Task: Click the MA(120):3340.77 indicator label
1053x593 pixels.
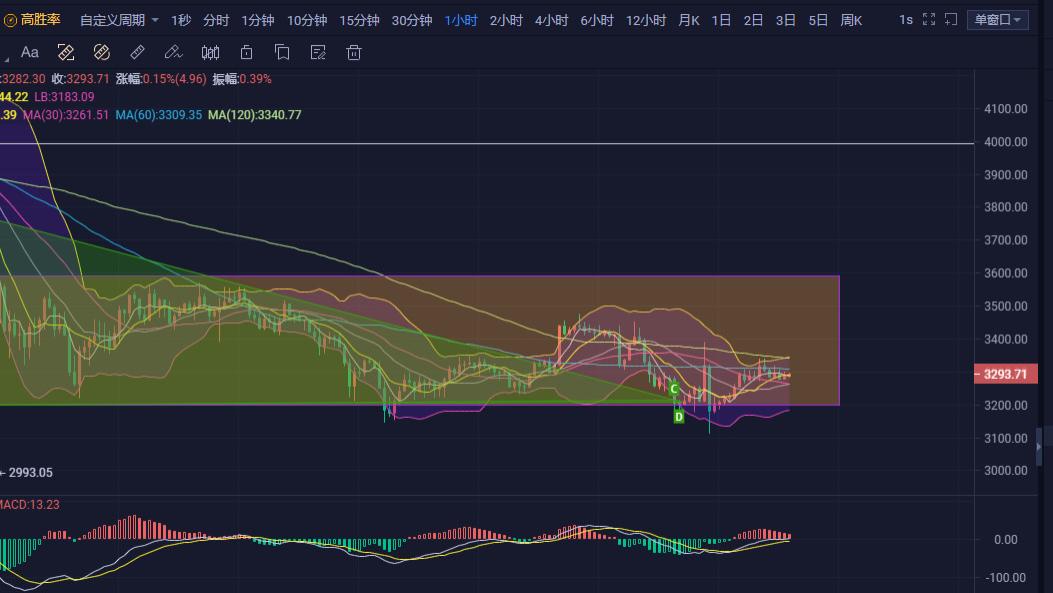Action: [255, 115]
